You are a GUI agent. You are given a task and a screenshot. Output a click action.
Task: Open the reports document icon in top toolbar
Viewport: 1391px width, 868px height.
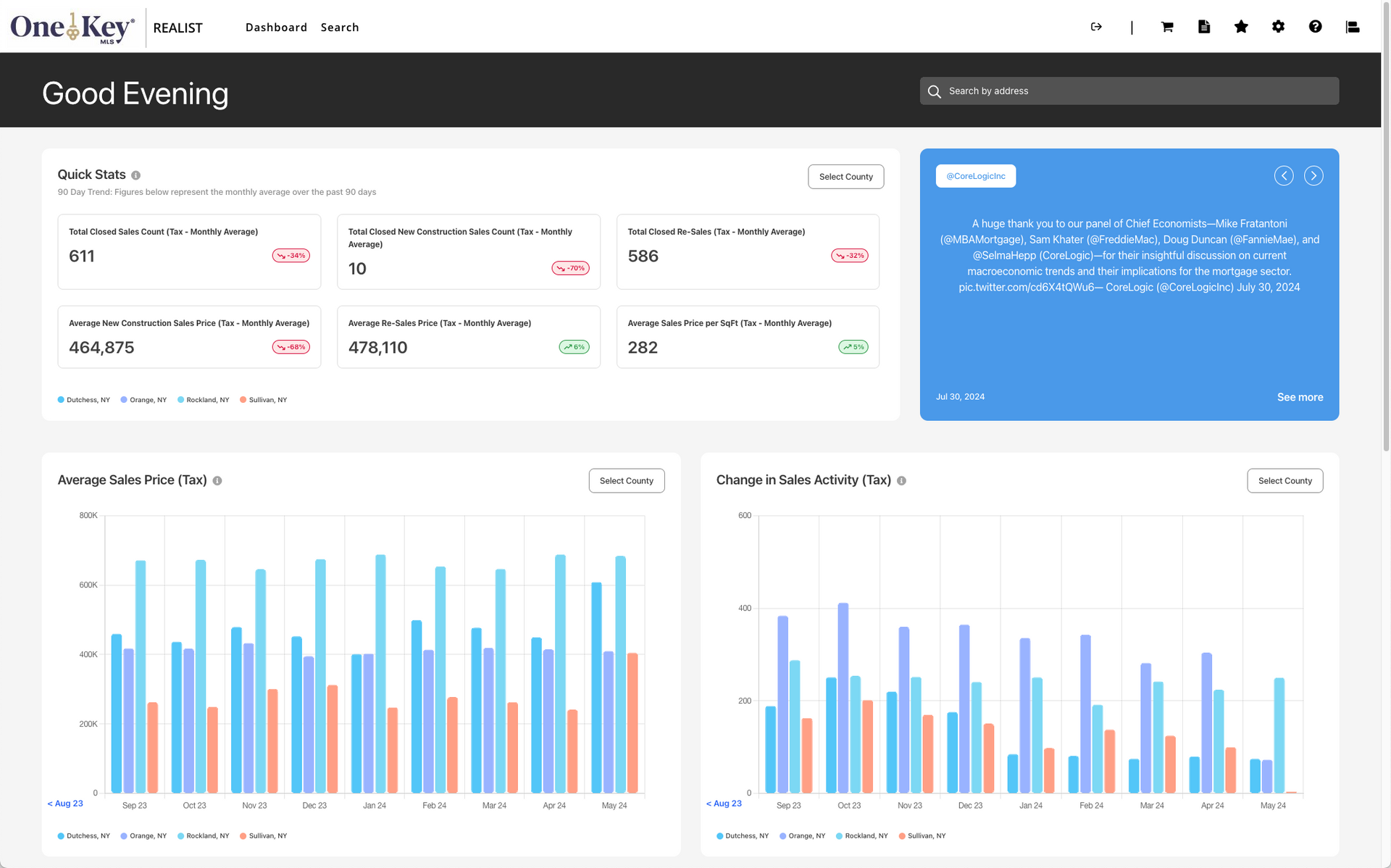[1204, 27]
